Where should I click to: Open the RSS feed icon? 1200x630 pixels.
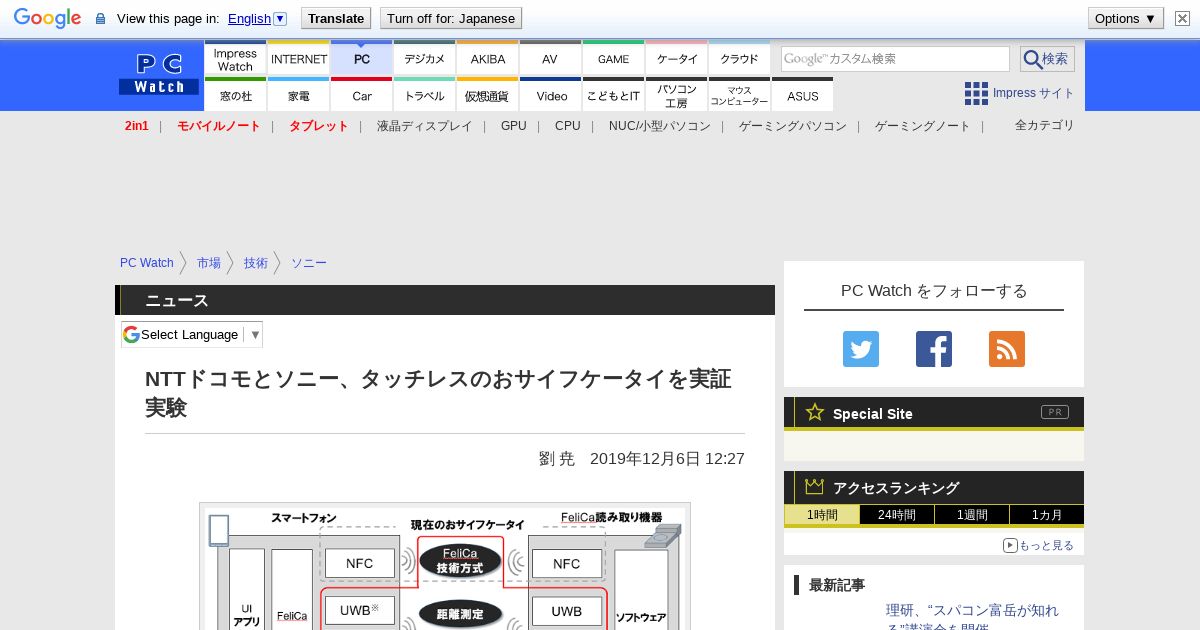tap(1007, 349)
